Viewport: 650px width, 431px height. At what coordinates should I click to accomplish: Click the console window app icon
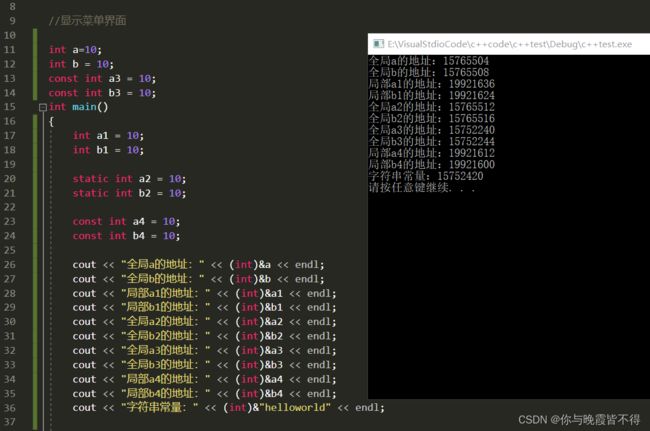(x=378, y=44)
